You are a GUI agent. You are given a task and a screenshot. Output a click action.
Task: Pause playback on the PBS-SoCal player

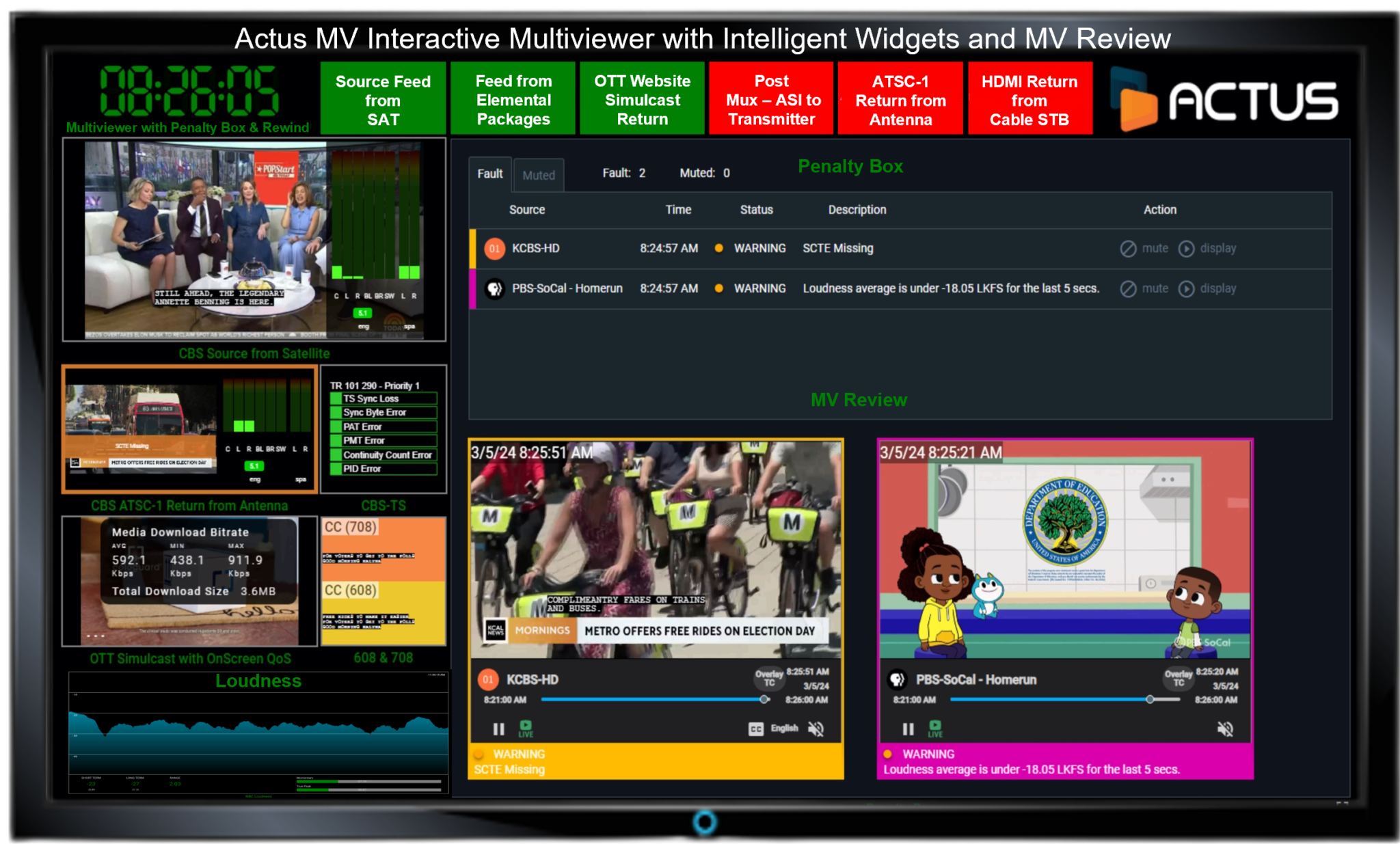tap(908, 729)
